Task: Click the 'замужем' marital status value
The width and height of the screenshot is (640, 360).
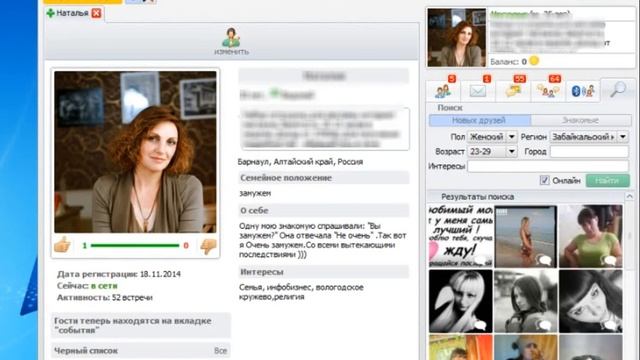Action: (255, 193)
